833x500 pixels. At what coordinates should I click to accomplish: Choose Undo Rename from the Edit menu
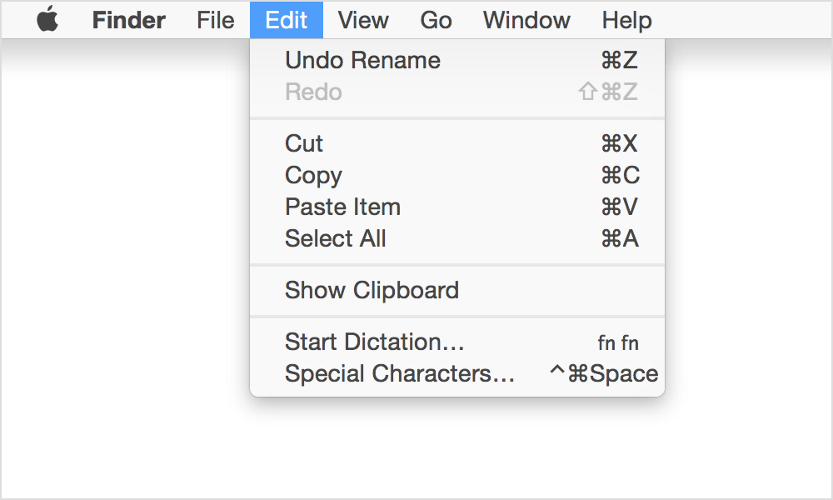point(362,60)
